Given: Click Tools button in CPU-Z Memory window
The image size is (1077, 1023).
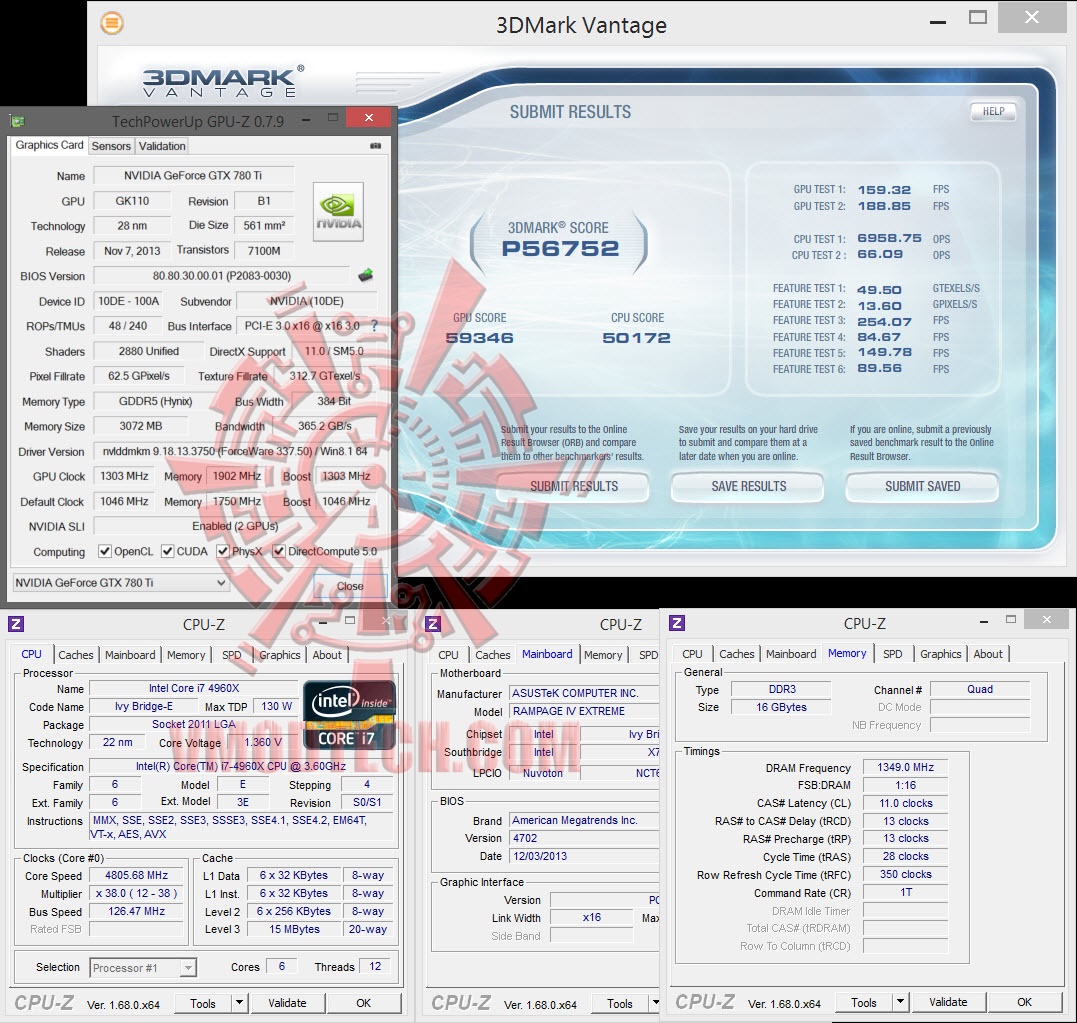Looking at the screenshot, I should pyautogui.click(x=863, y=1002).
